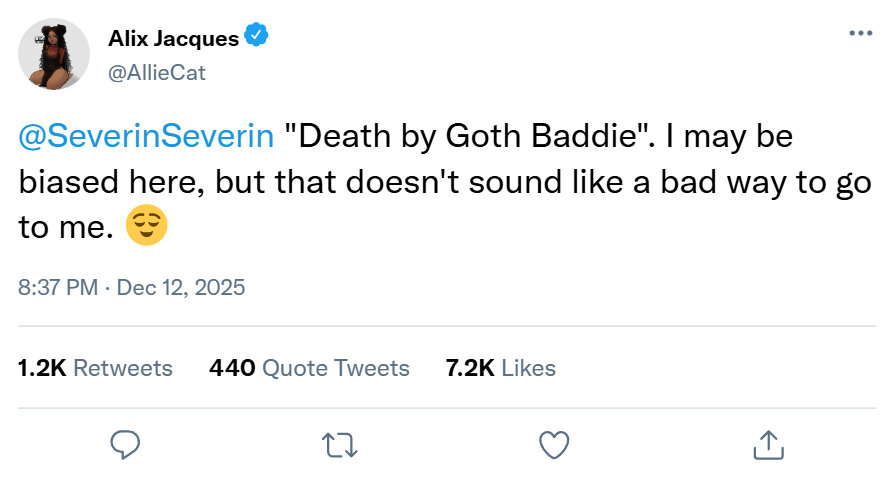Follow the @SeverinSeverin mention link
This screenshot has height=499, width=894.
[x=146, y=138]
